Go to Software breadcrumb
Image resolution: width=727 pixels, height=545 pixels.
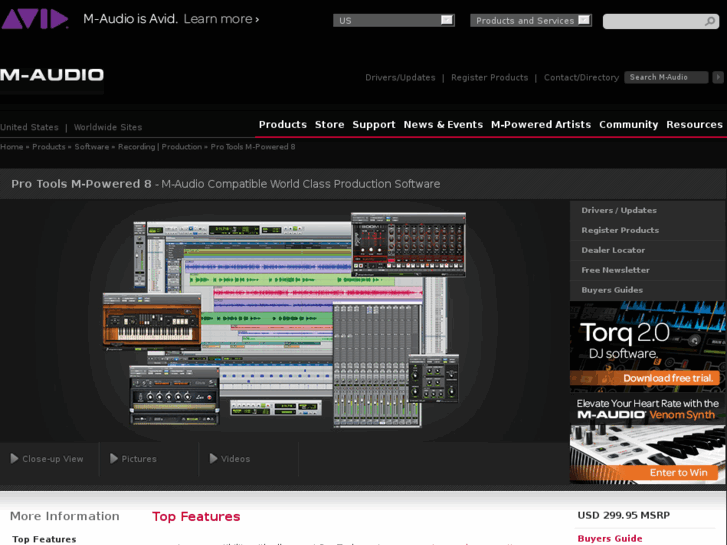[x=92, y=147]
